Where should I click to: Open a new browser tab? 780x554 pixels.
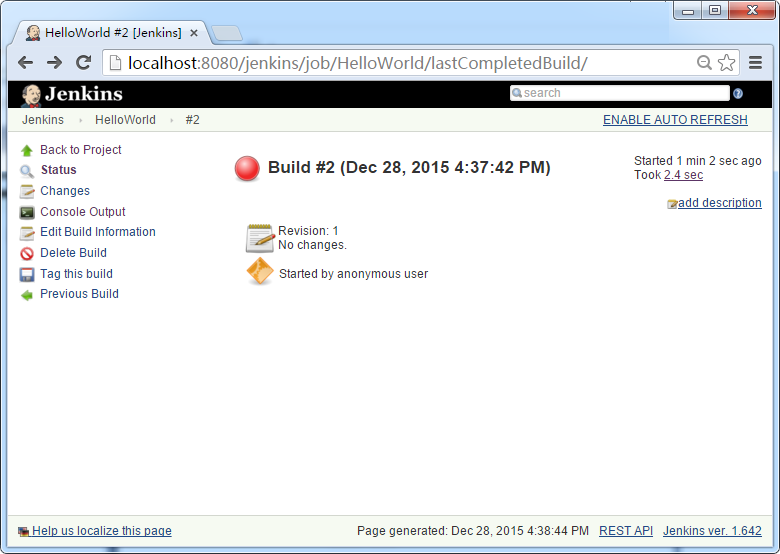tap(227, 33)
